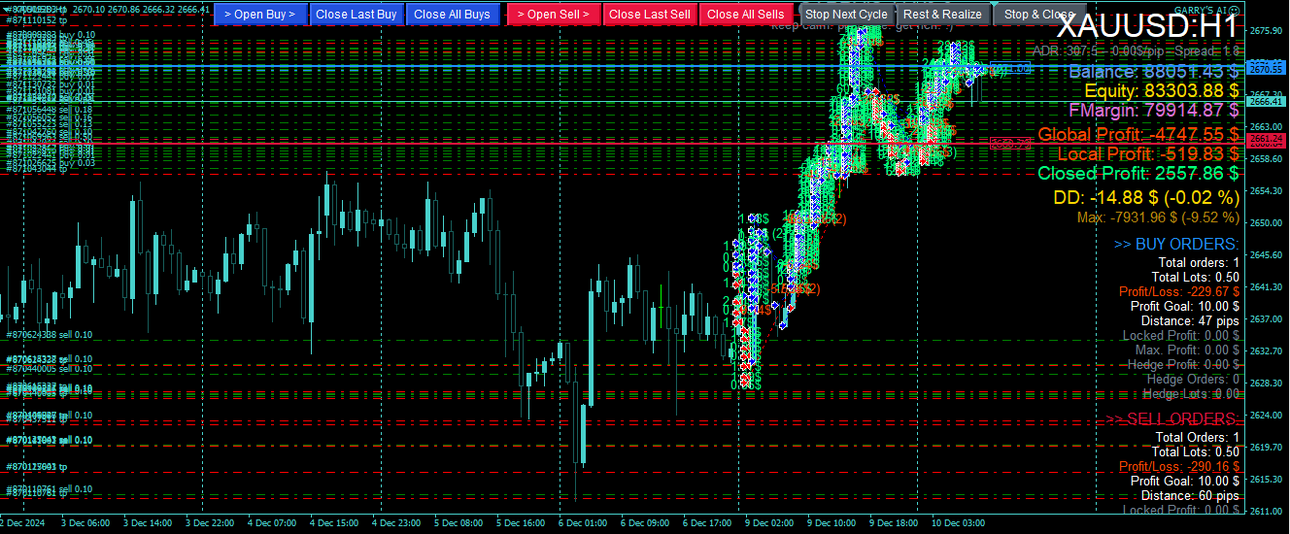Click the blue 2670.55 price tag on axis
The image size is (1290, 534).
1266,69
